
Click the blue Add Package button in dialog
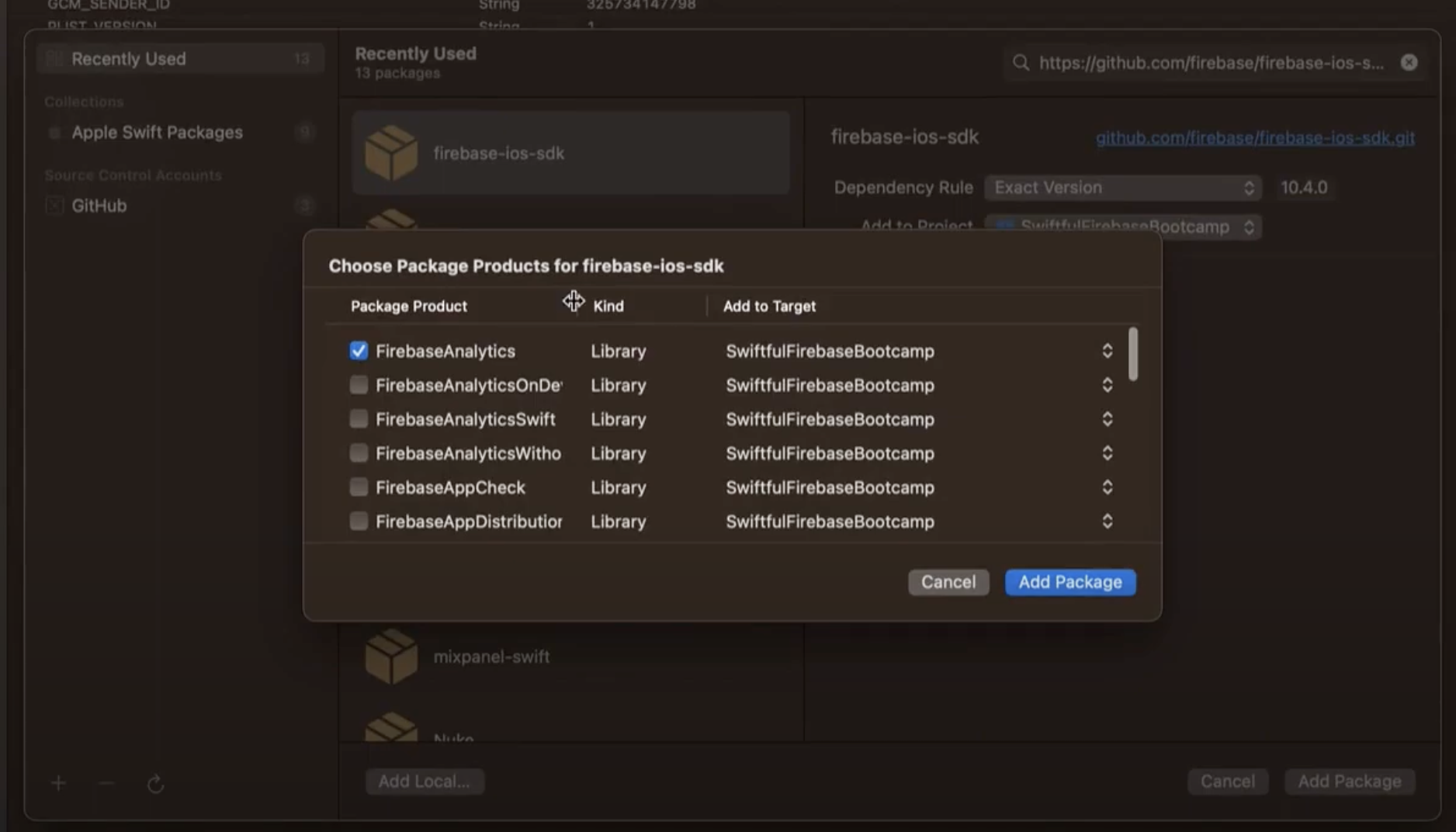1070,582
